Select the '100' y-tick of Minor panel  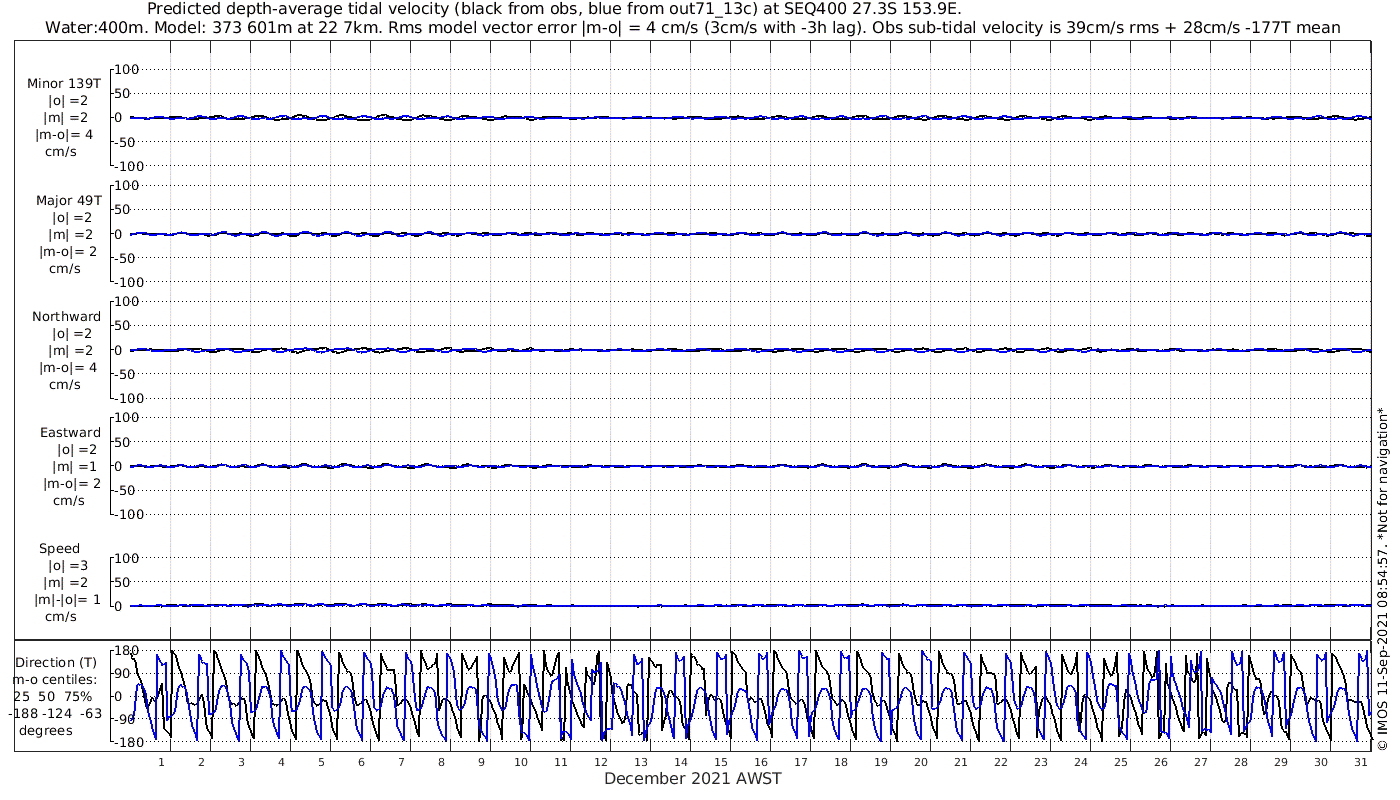(x=127, y=69)
